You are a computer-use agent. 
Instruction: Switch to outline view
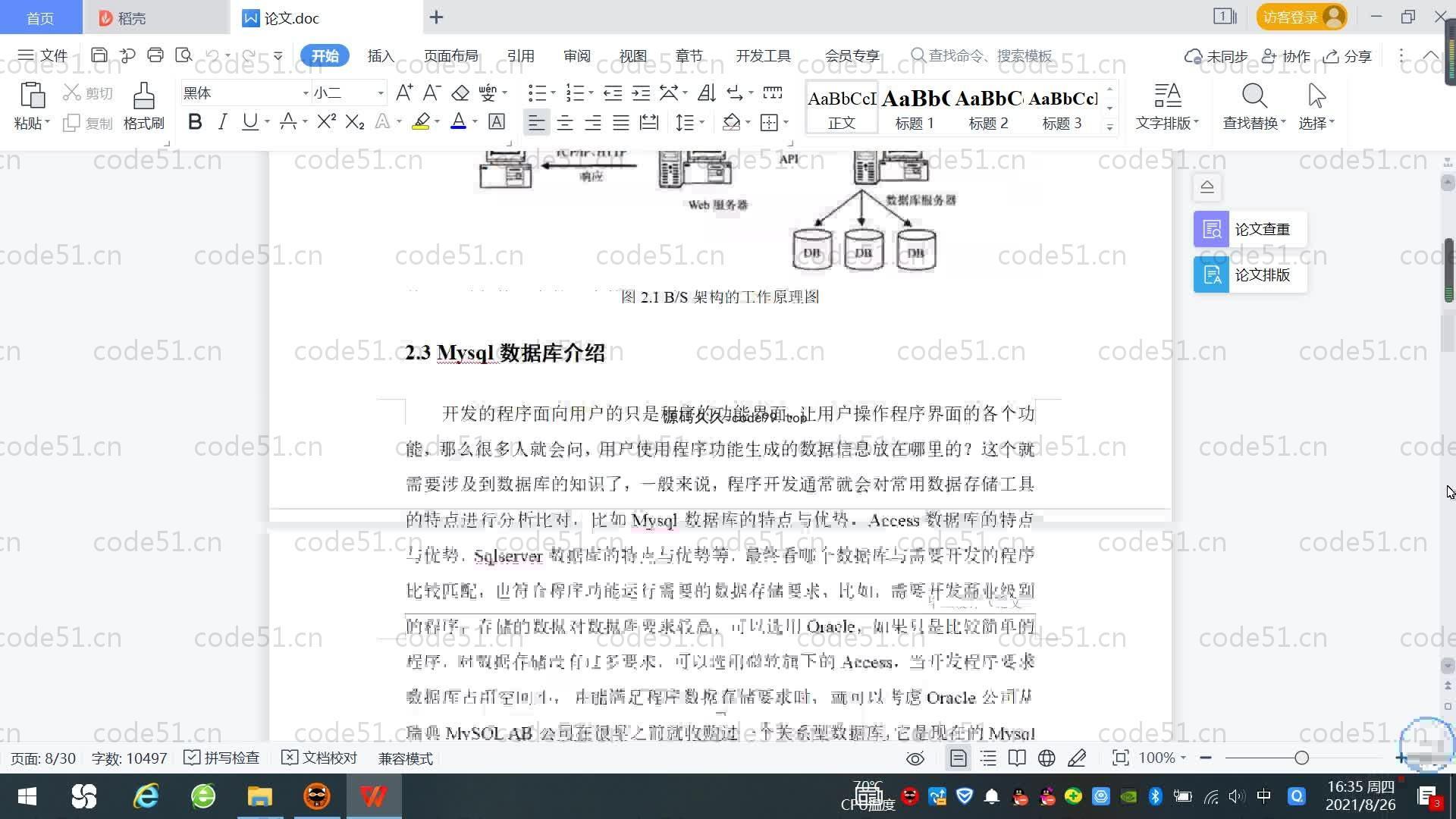pos(988,758)
